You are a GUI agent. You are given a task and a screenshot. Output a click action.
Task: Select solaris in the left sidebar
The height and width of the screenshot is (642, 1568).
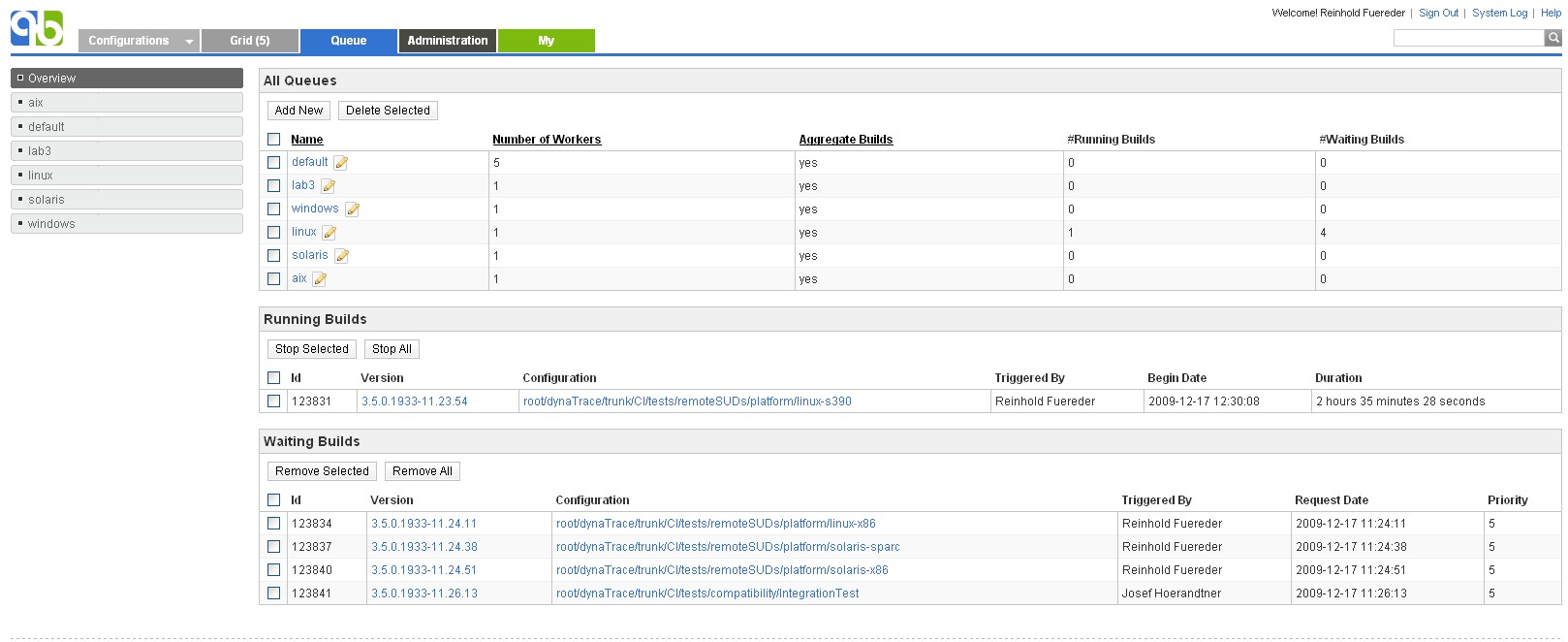tap(127, 200)
